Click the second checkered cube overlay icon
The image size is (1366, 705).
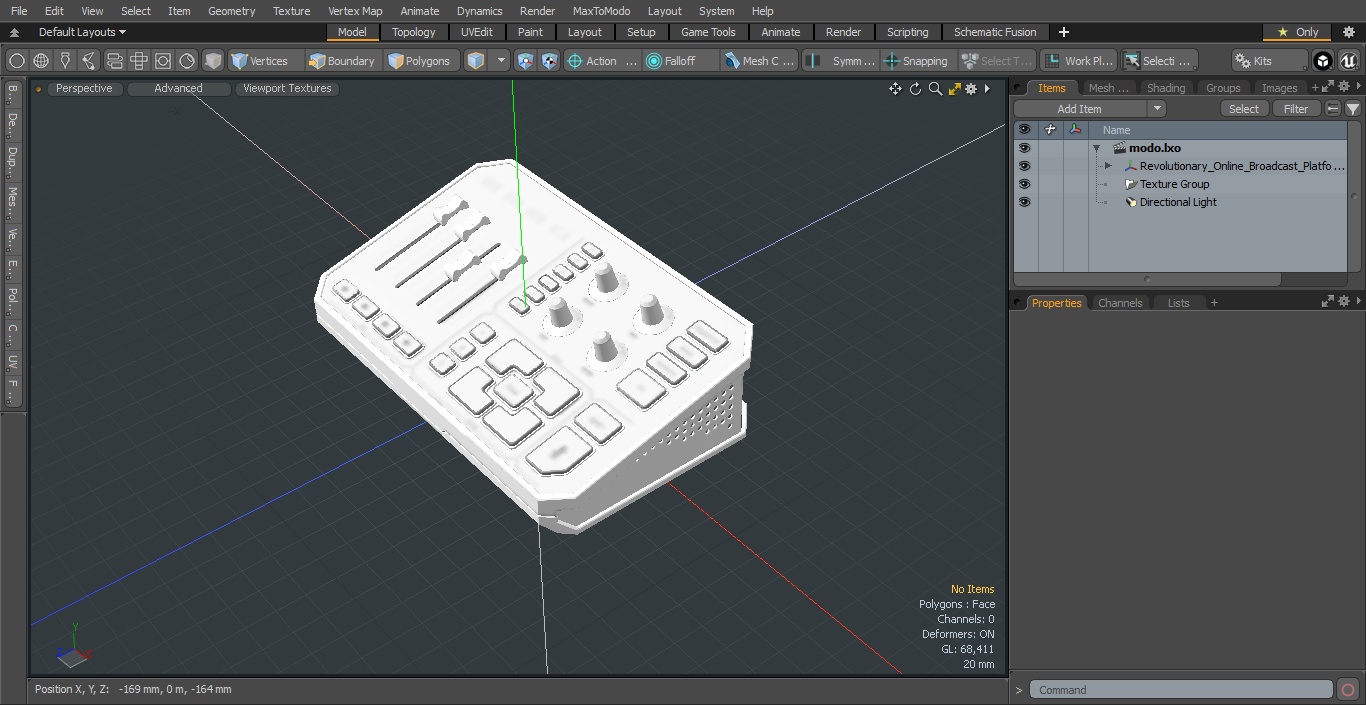549,61
